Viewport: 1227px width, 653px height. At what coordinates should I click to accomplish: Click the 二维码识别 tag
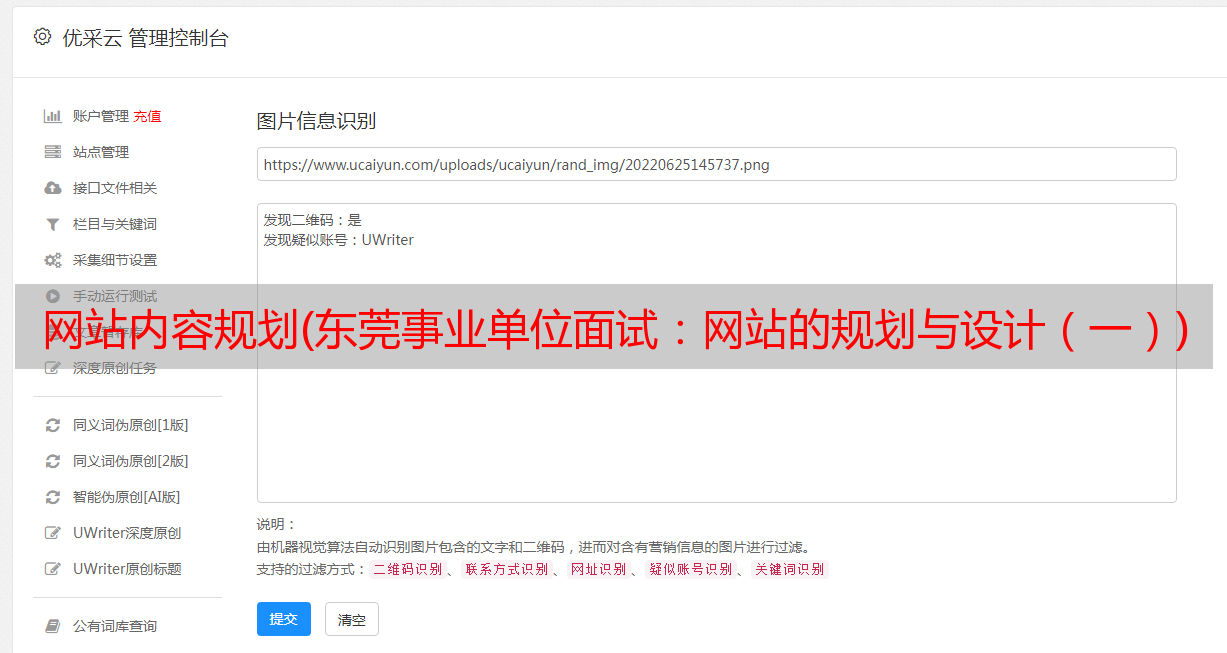[x=408, y=569]
